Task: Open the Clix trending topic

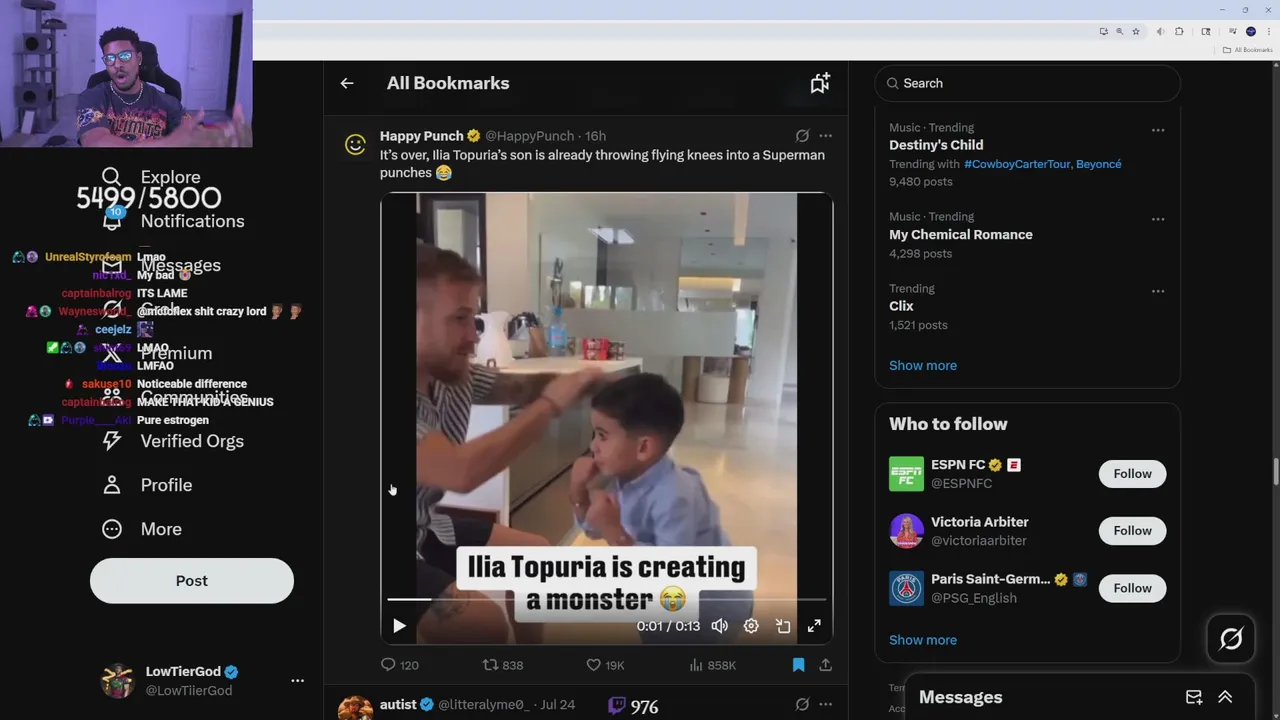Action: pyautogui.click(x=901, y=306)
